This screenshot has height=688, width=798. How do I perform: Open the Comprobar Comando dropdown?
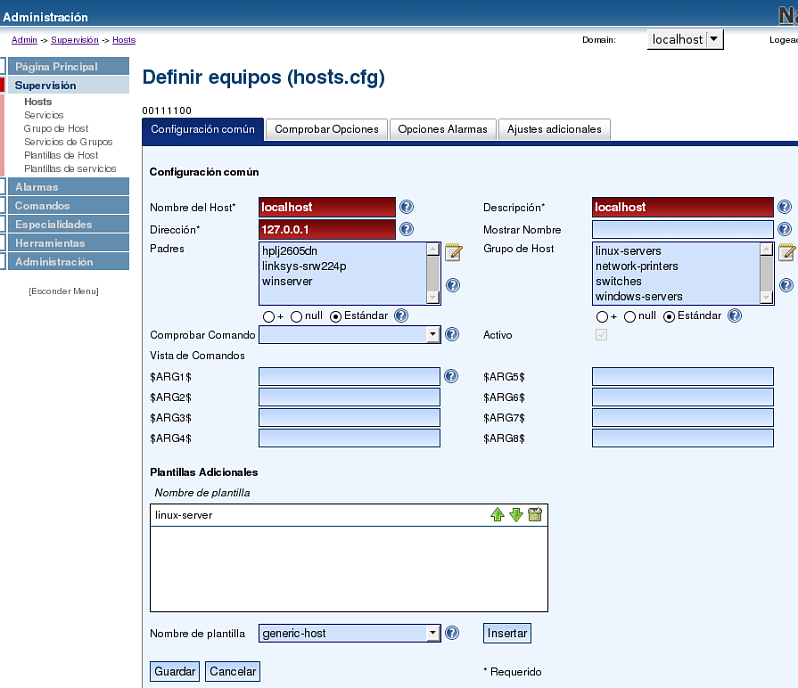click(432, 335)
